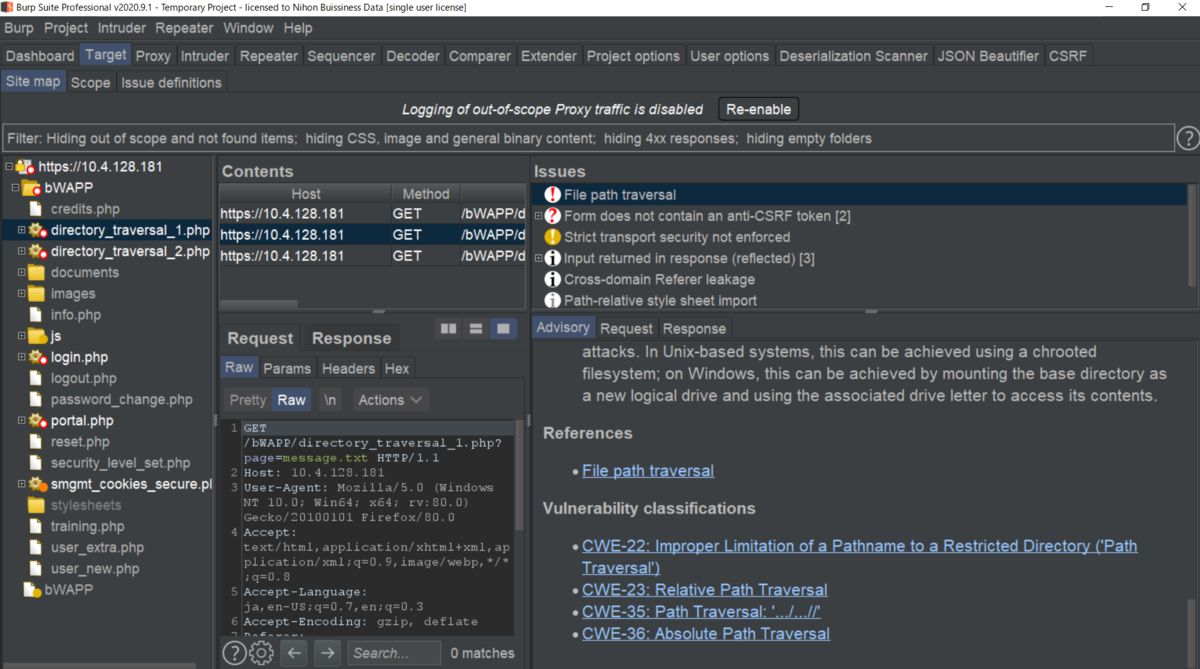Open CWE-23: Relative Path Traversal link
This screenshot has height=669, width=1200.
coord(705,590)
